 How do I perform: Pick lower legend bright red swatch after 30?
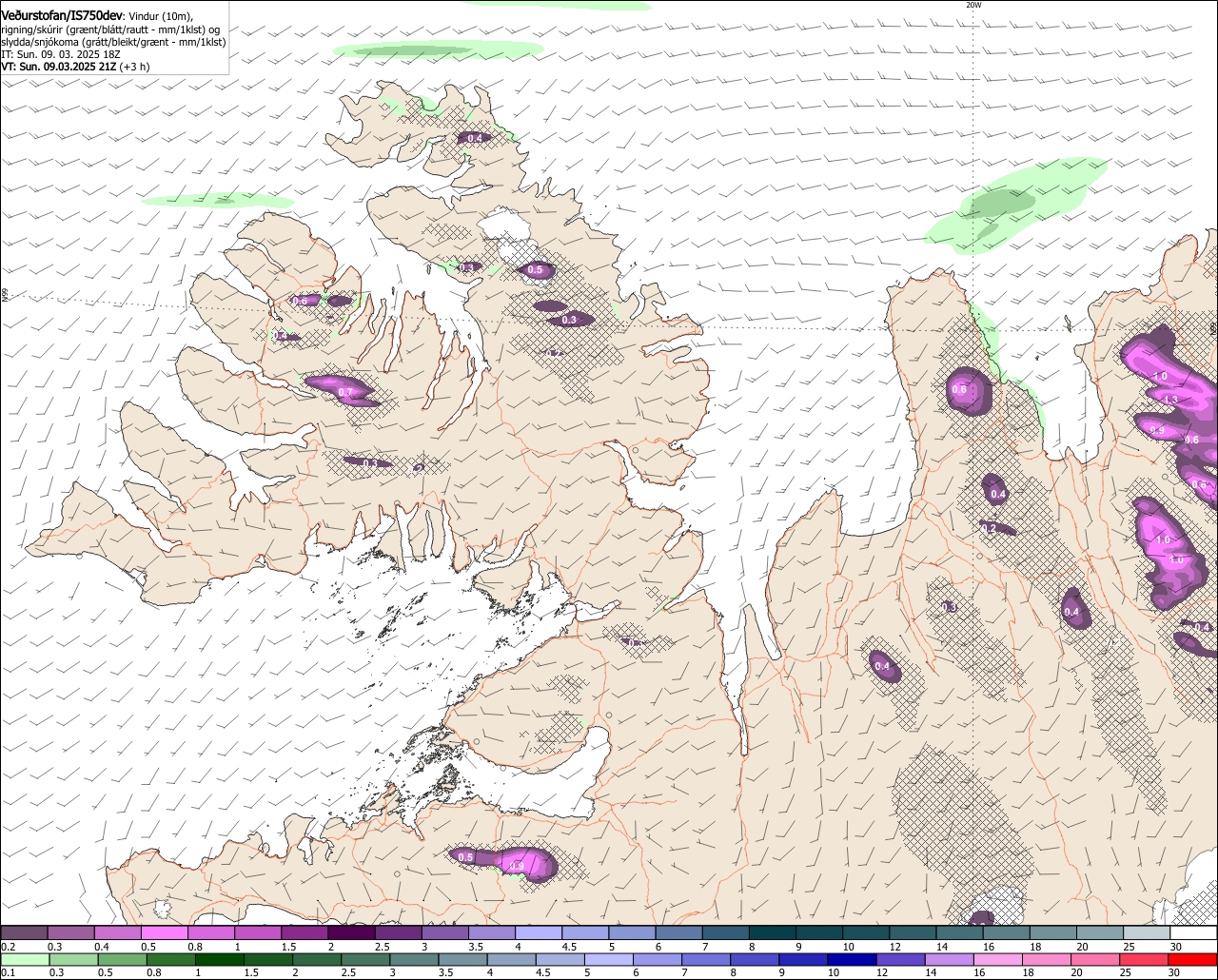[1194, 959]
